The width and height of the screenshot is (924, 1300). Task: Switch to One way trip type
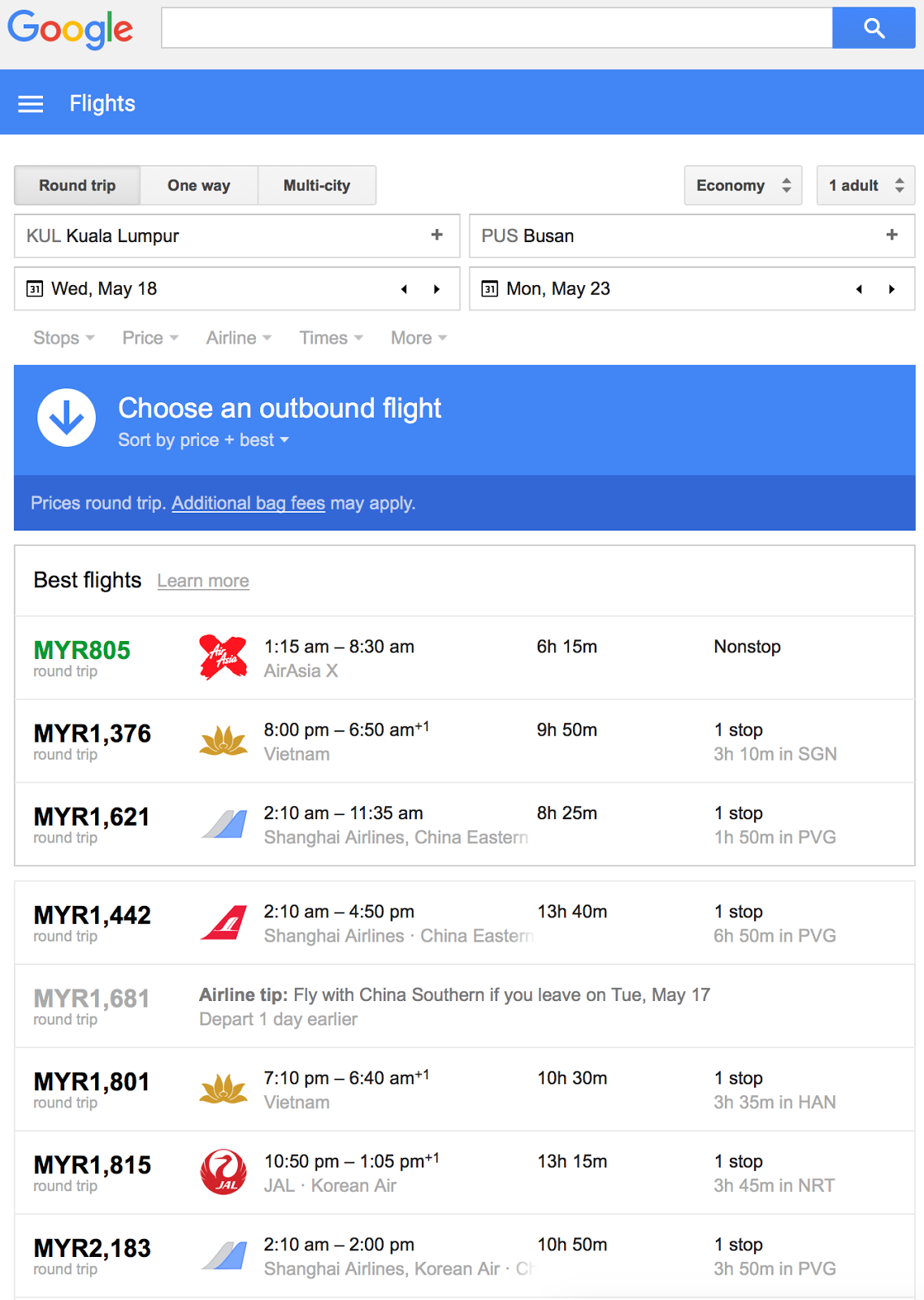click(x=198, y=185)
